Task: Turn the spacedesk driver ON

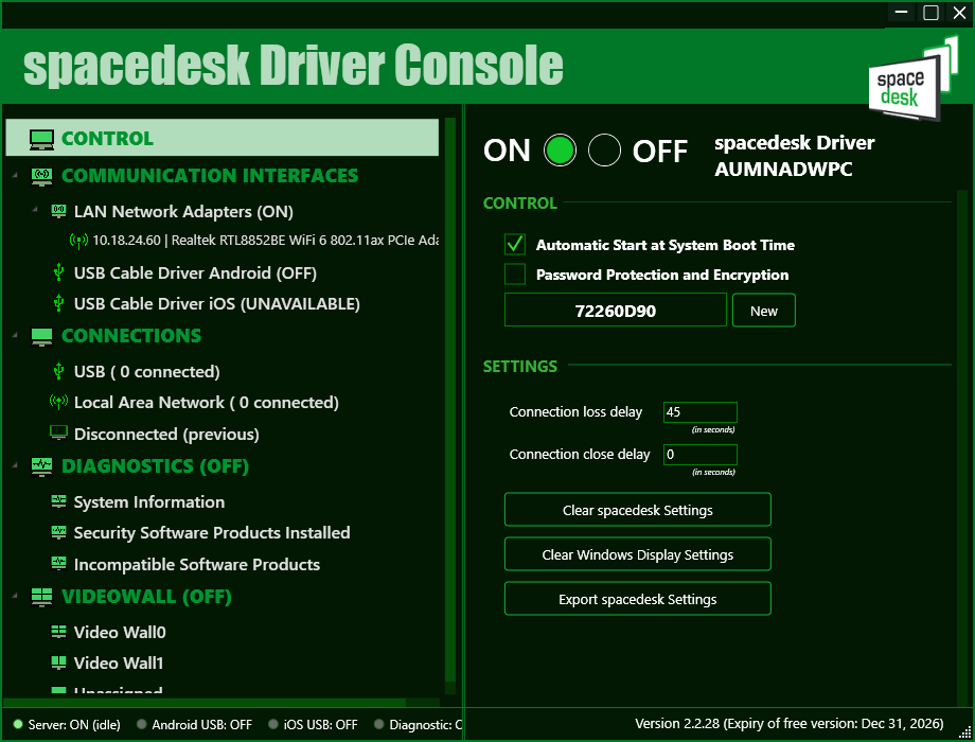Action: point(560,151)
